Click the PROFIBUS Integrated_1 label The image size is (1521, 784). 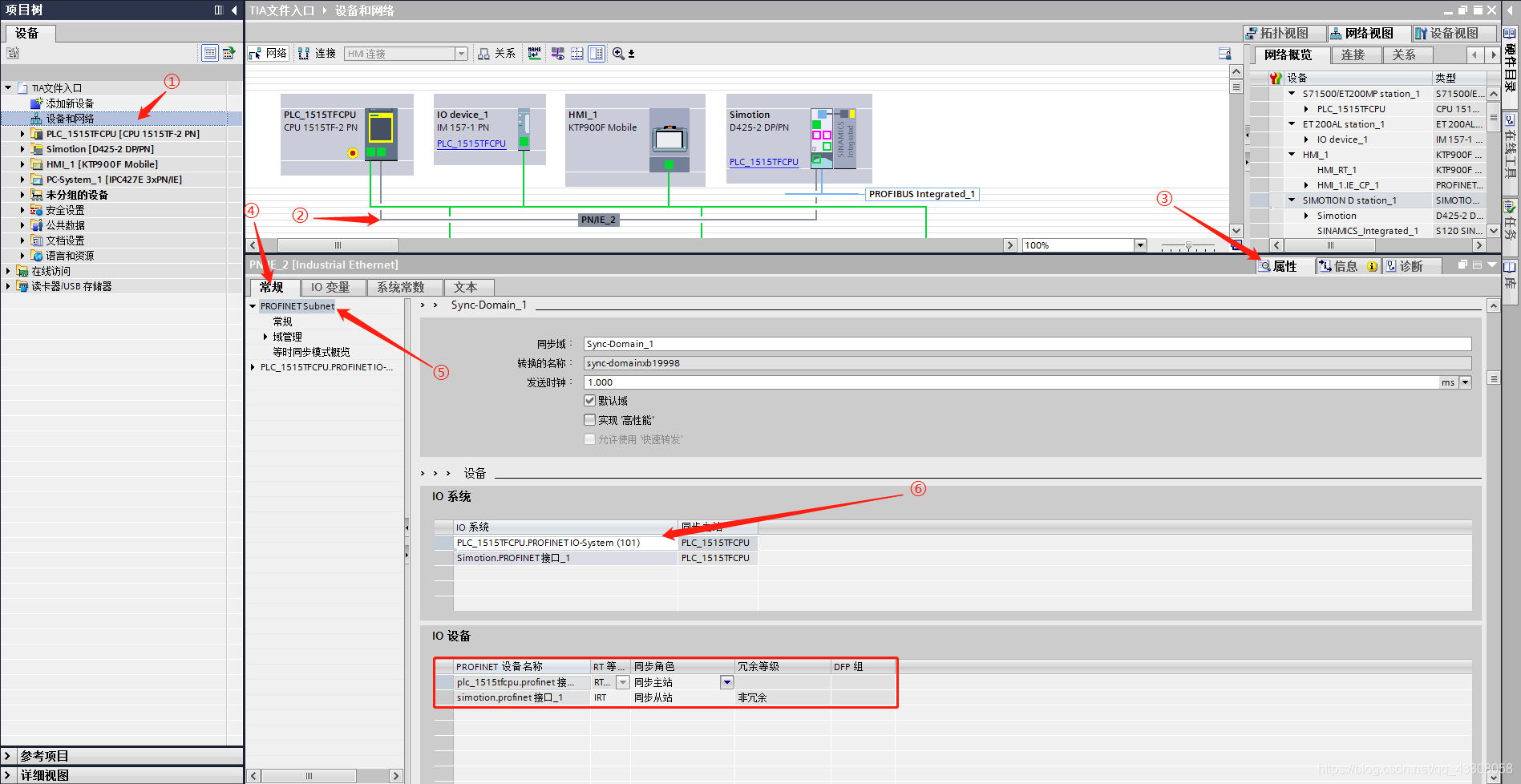click(922, 194)
